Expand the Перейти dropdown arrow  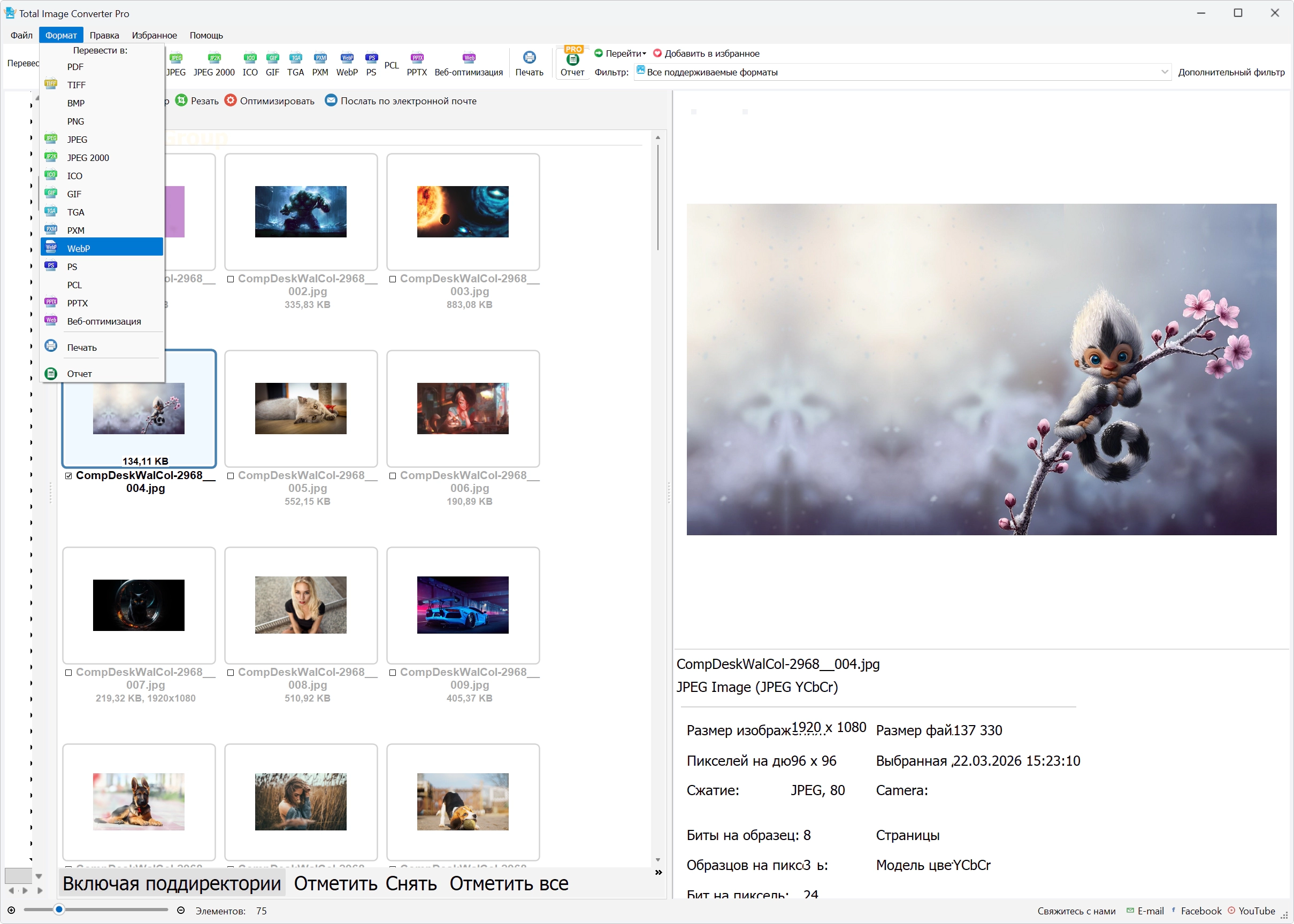[644, 53]
